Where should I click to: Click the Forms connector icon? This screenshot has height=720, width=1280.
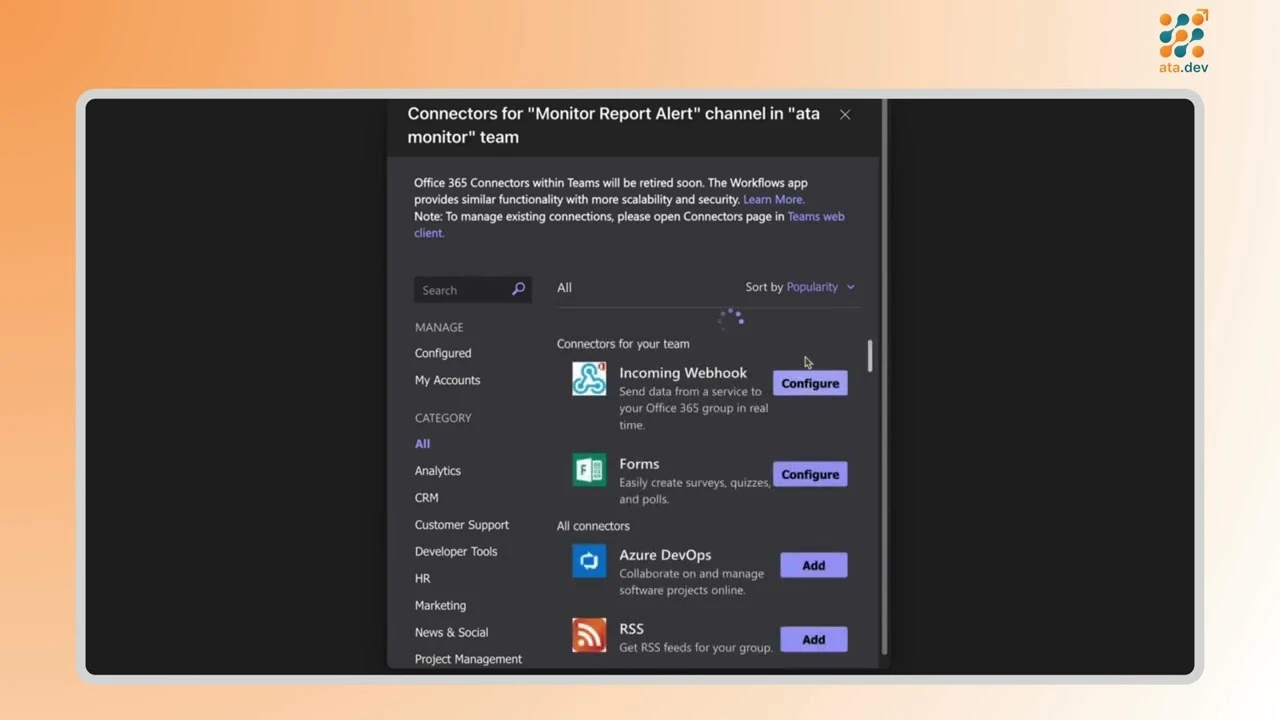pyautogui.click(x=588, y=470)
